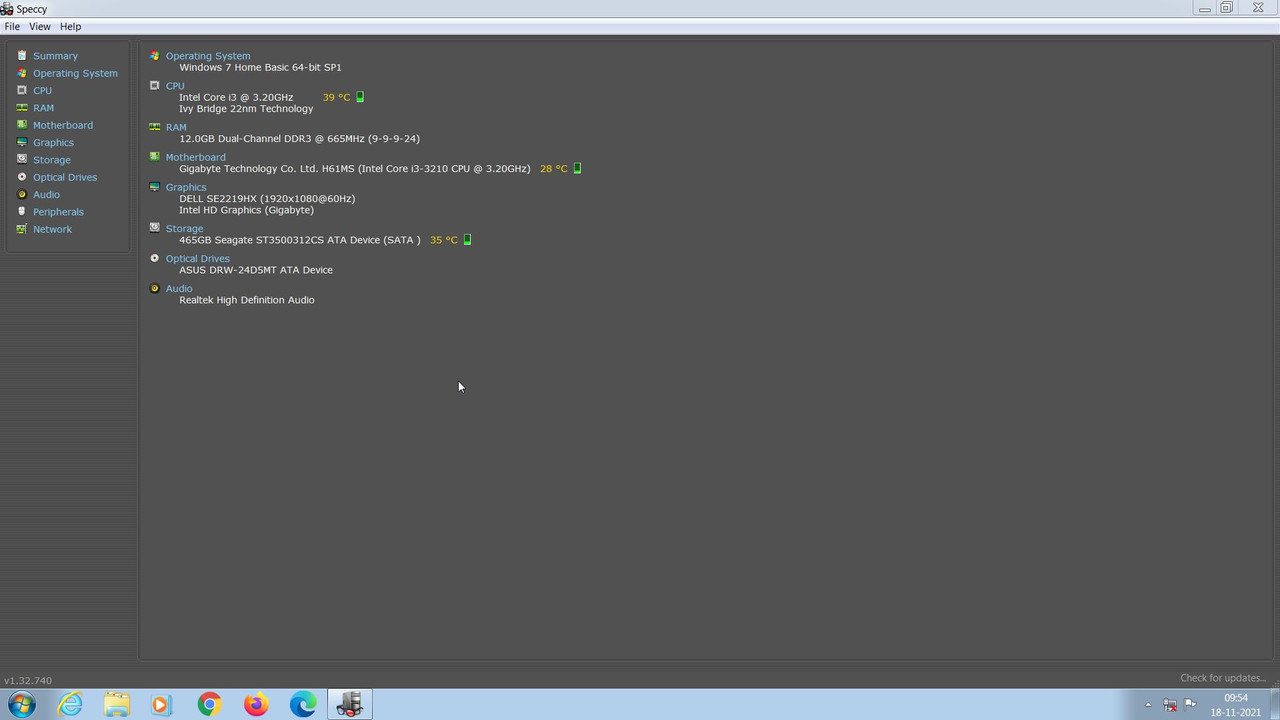This screenshot has width=1280, height=720.
Task: Open the File menu
Action: [x=12, y=27]
